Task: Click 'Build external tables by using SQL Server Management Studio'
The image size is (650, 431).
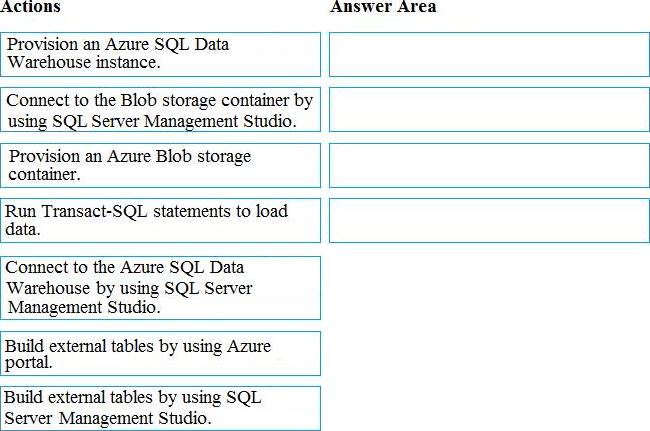Action: 161,408
